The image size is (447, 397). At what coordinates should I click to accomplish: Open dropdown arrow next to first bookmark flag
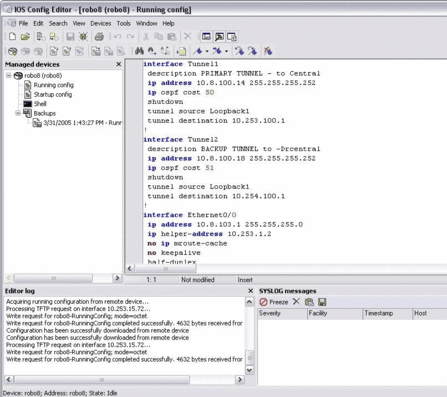[x=207, y=51]
